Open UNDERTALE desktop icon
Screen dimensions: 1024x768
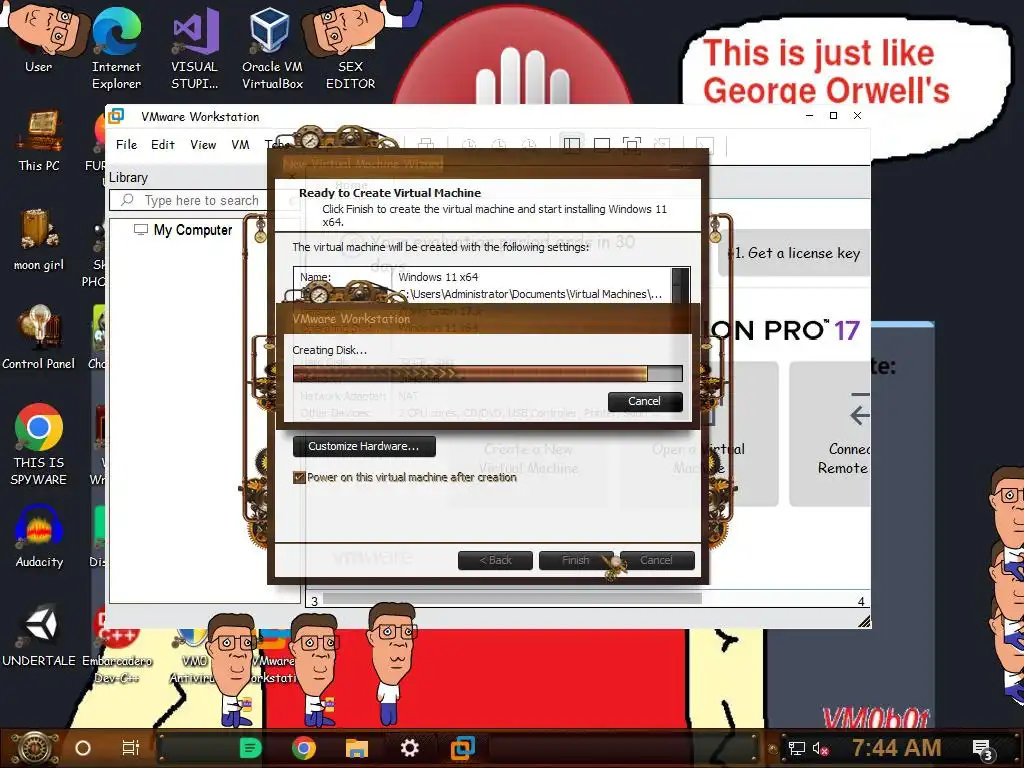pyautogui.click(x=39, y=635)
